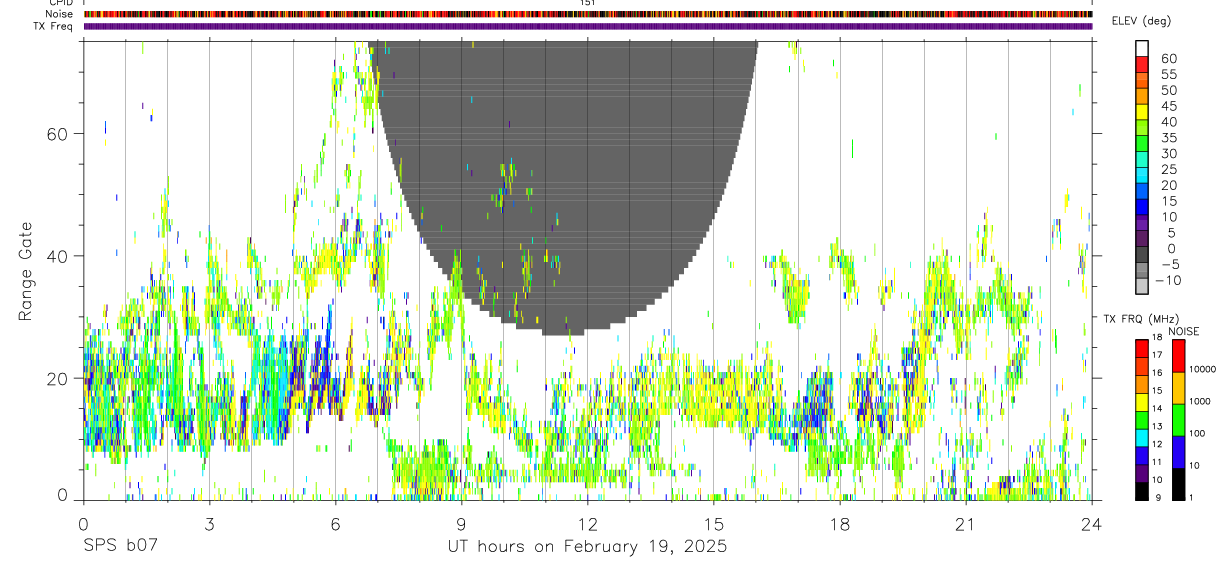Viewport: 1228px width, 567px height.
Task: Click the yellow segment of the TX FRQ color bar
Action: tap(1142, 402)
